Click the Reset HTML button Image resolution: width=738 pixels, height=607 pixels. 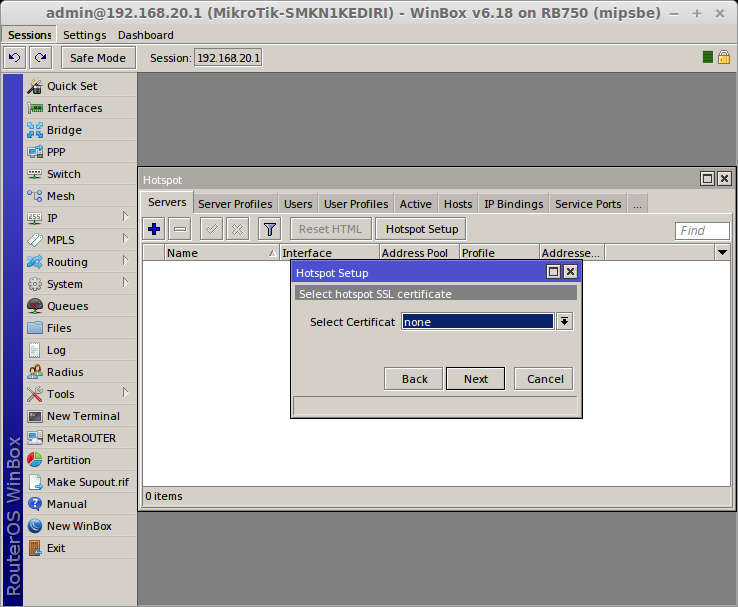coord(330,229)
